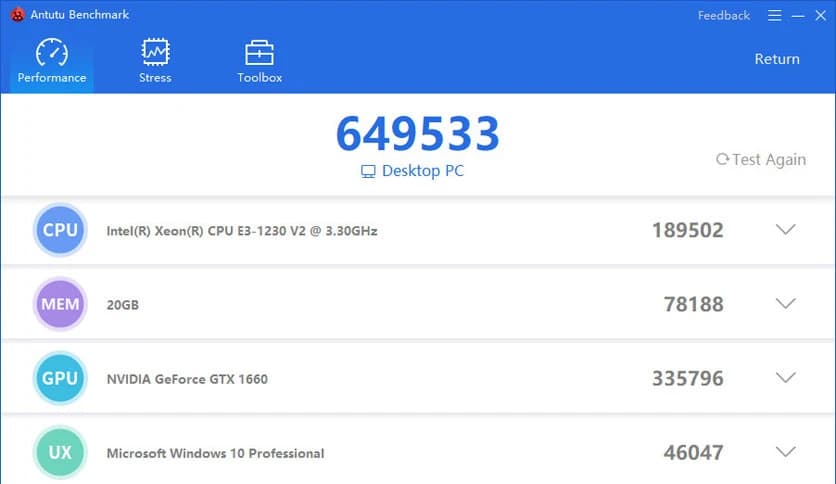Click the total score 649533
This screenshot has width=836, height=484.
pyautogui.click(x=418, y=133)
